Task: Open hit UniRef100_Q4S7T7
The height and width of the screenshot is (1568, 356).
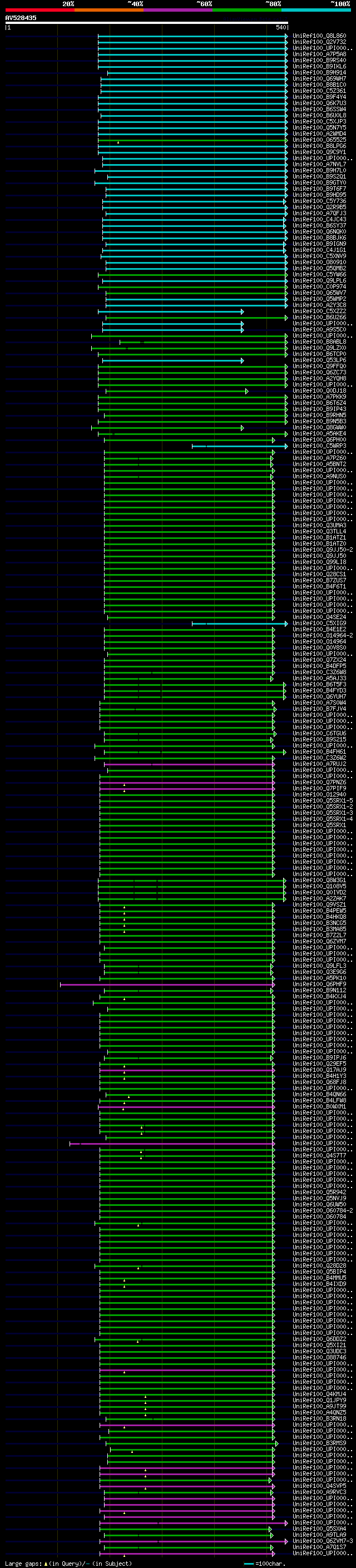Action: [x=319, y=1156]
